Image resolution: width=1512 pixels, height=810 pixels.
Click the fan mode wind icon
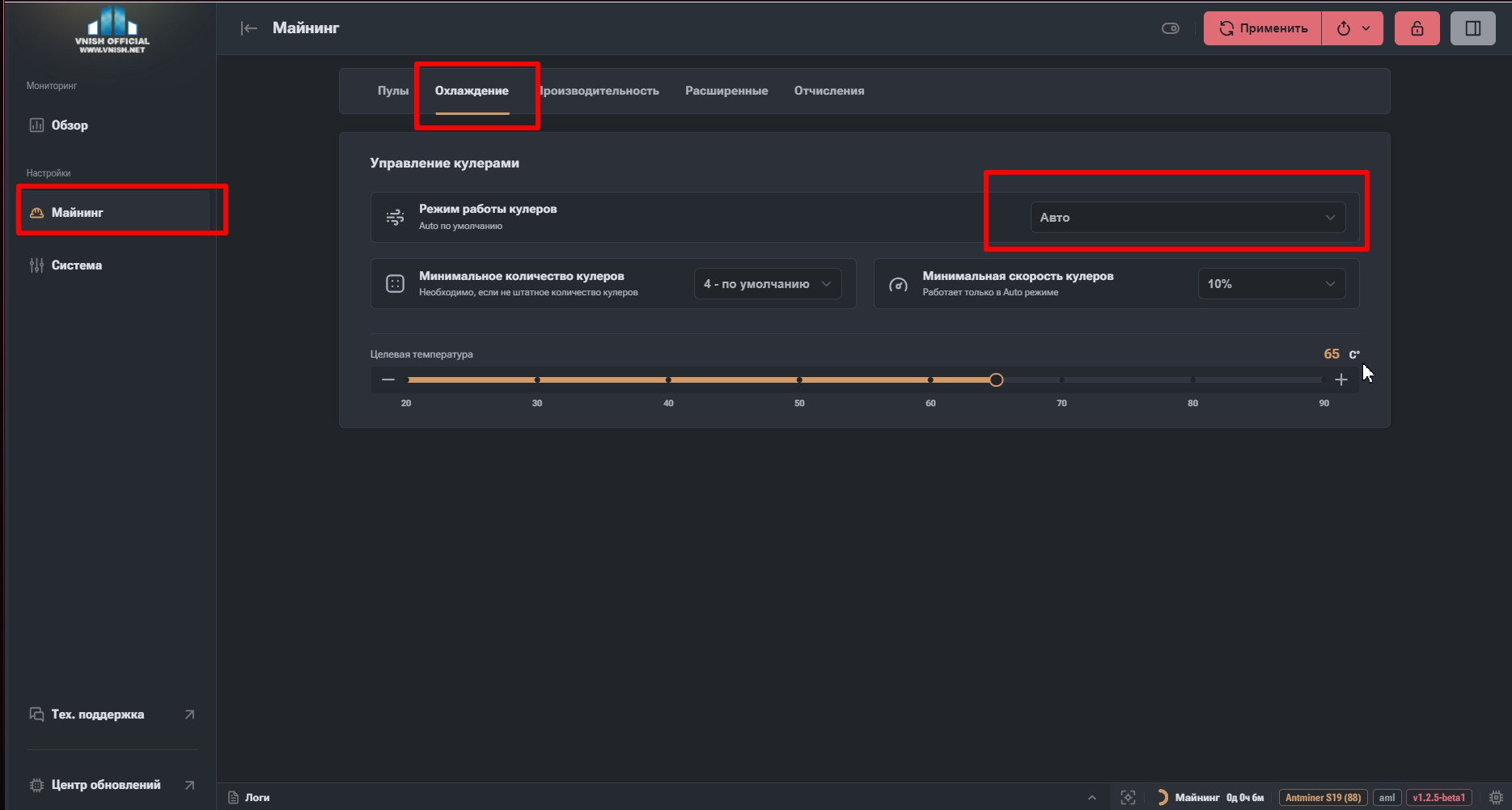coord(395,217)
